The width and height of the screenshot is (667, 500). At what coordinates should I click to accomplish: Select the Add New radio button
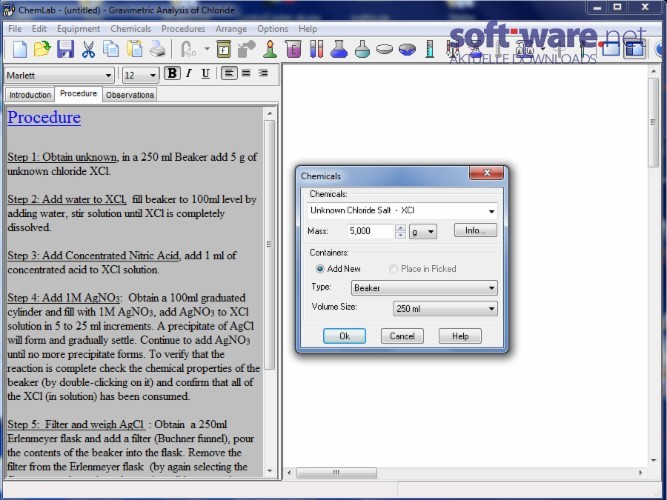(320, 269)
